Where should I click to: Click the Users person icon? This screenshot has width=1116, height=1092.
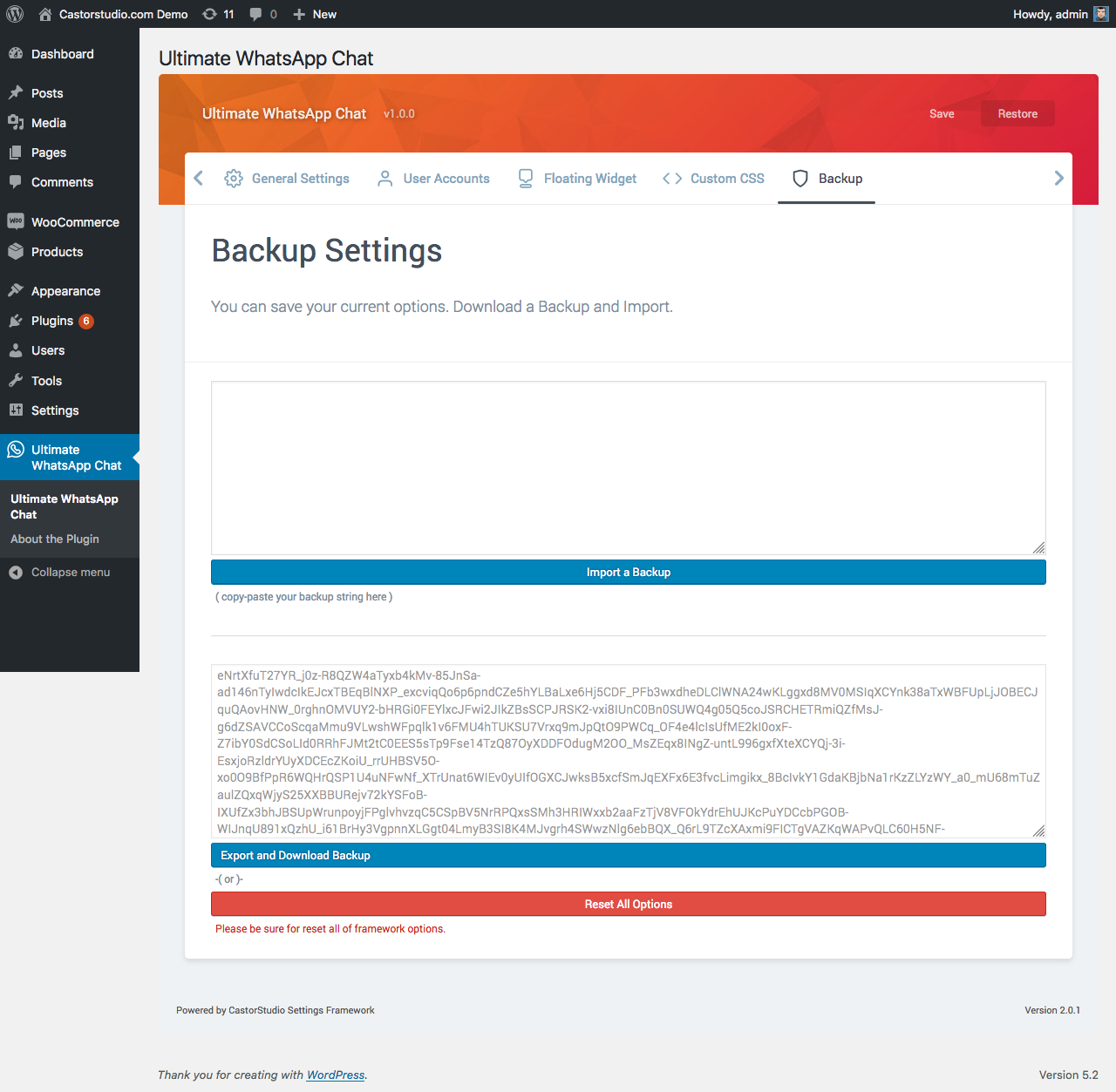16,350
